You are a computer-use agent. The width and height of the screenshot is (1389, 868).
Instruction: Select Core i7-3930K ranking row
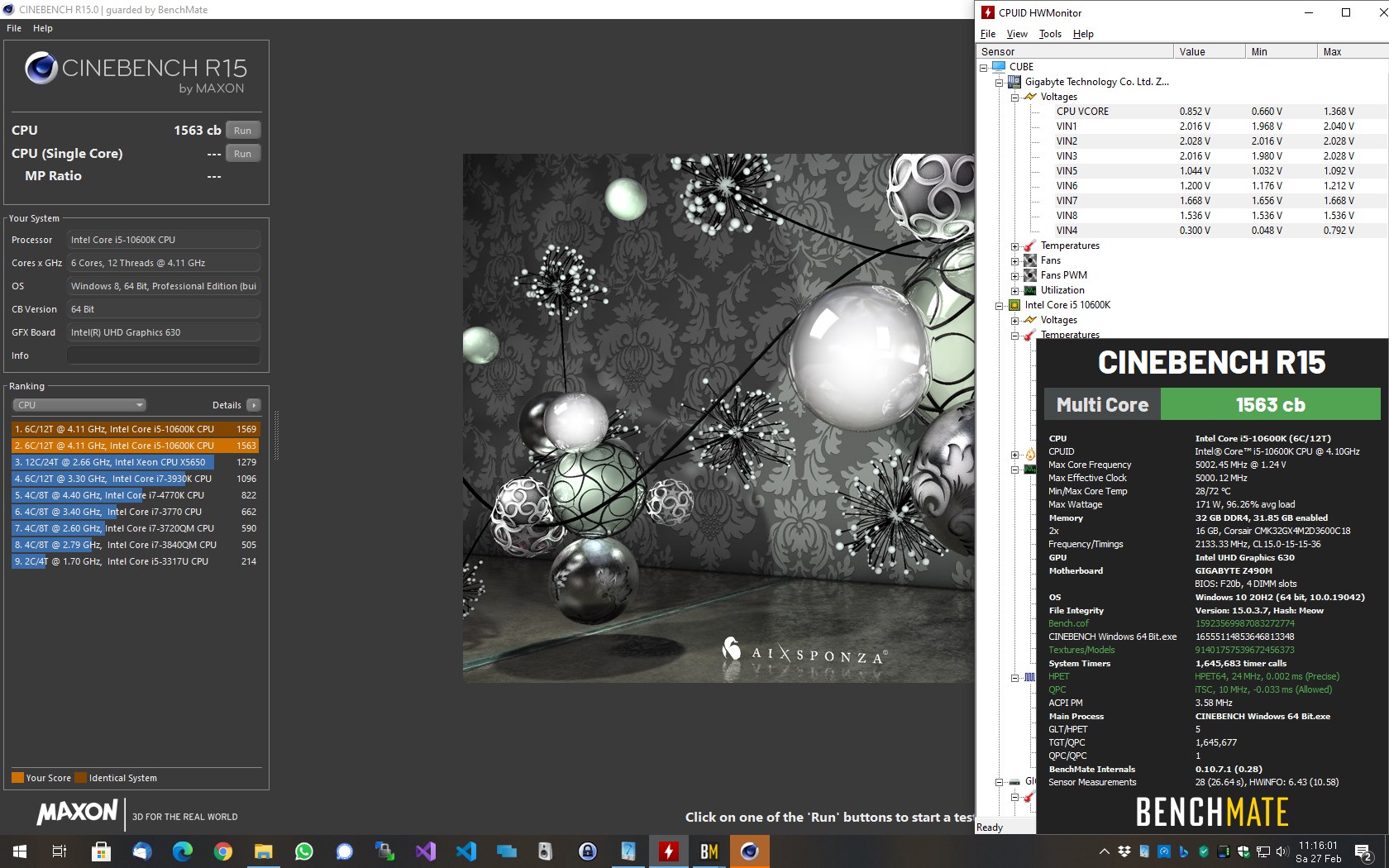pyautogui.click(x=136, y=479)
